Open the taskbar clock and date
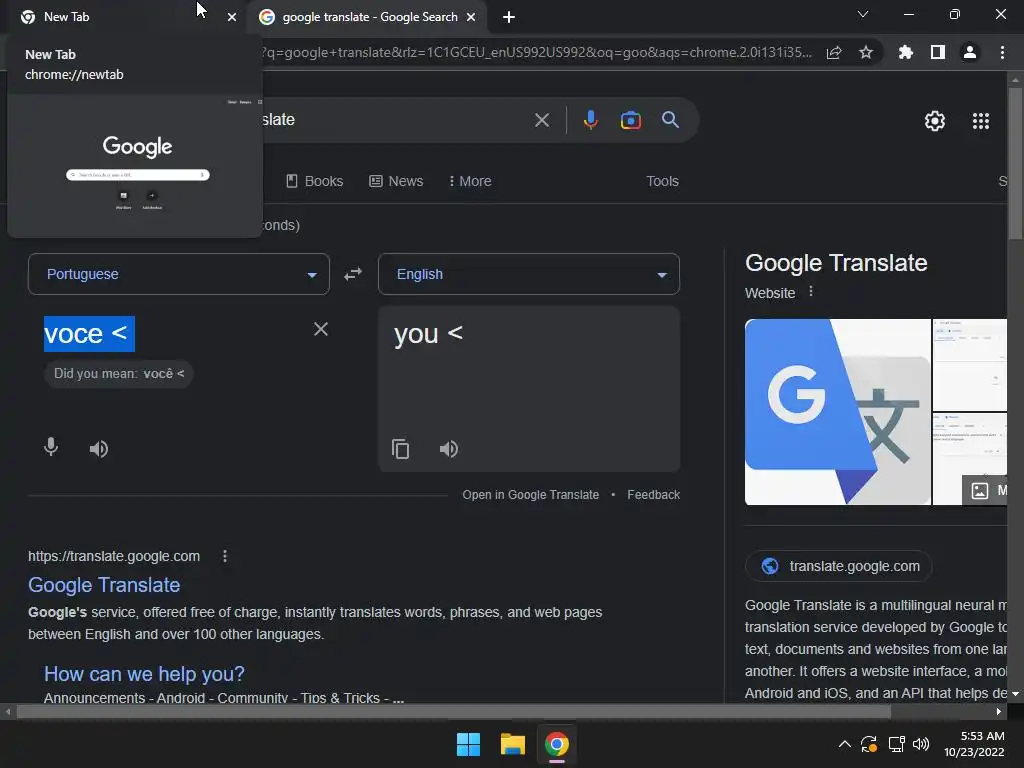Viewport: 1024px width, 768px height. [x=974, y=744]
